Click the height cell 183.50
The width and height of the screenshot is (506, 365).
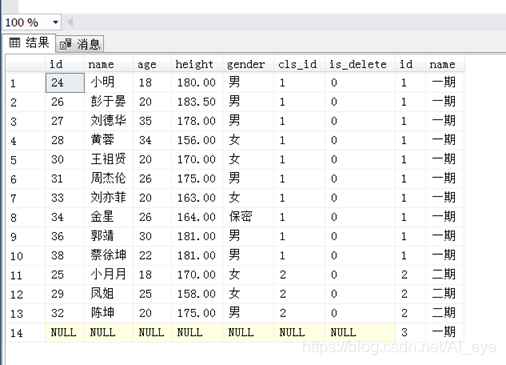(197, 102)
